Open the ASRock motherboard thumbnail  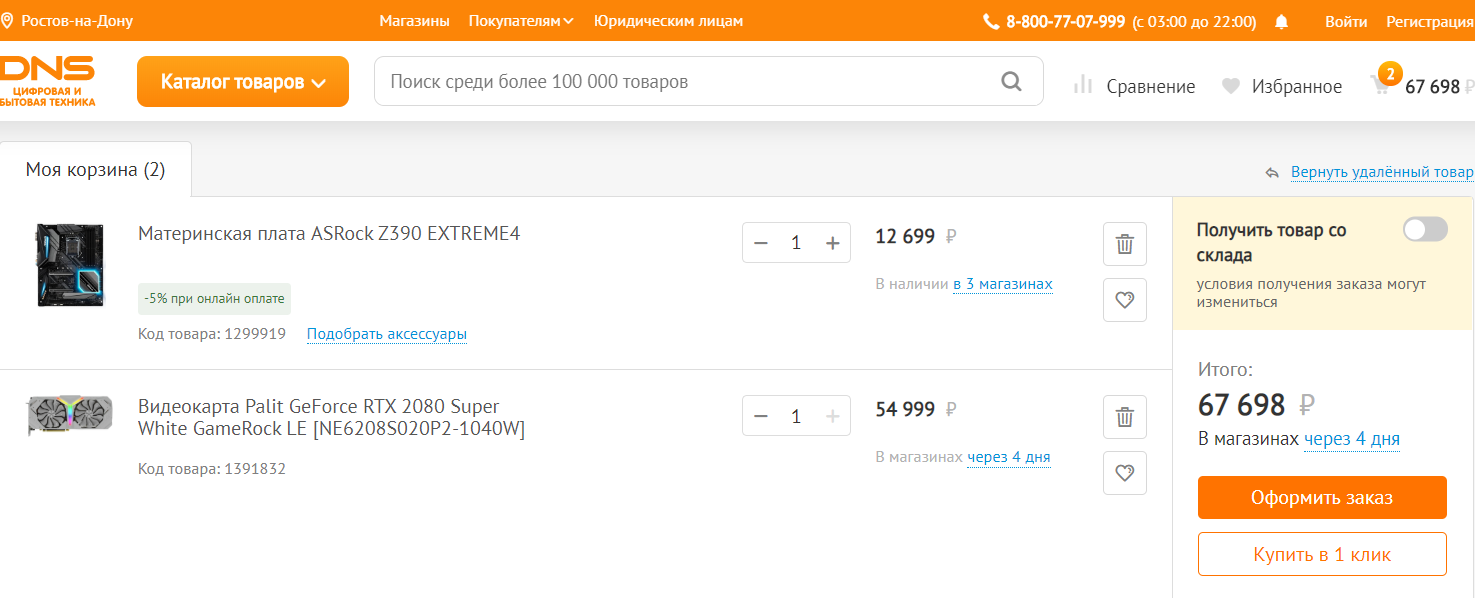(x=68, y=264)
